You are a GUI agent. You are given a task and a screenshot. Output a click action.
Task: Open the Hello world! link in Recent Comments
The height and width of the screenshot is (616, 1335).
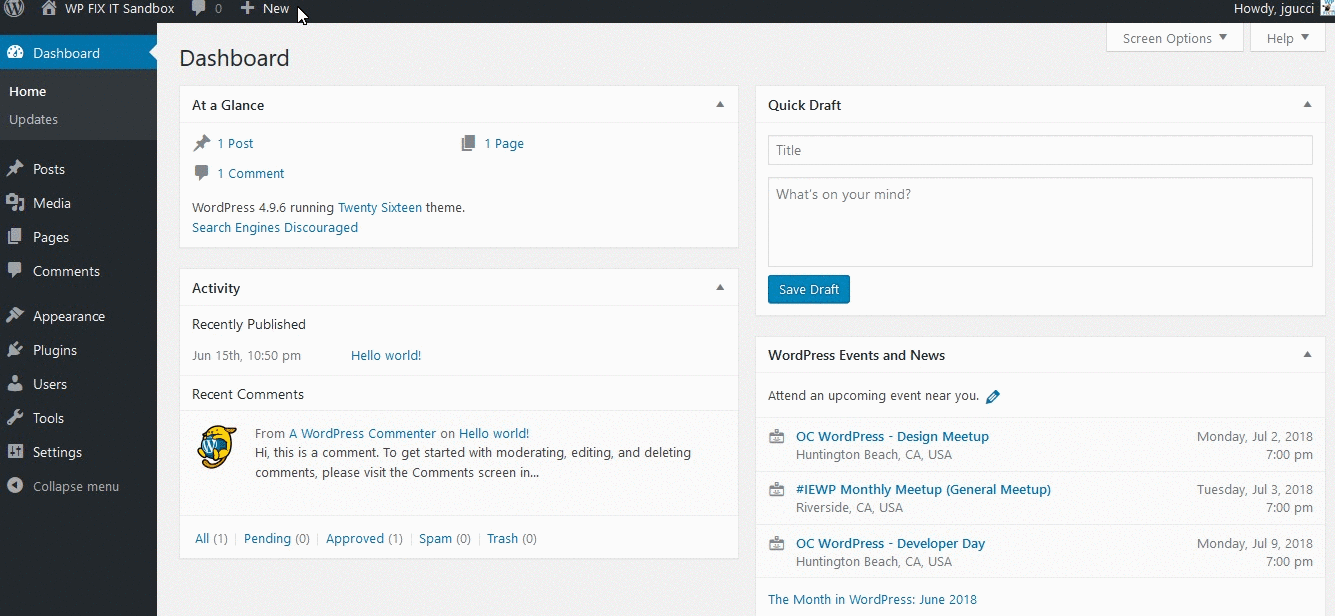click(x=494, y=434)
